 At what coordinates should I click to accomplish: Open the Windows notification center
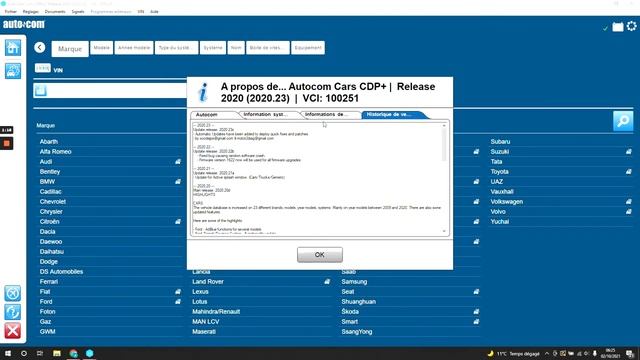[x=630, y=354]
